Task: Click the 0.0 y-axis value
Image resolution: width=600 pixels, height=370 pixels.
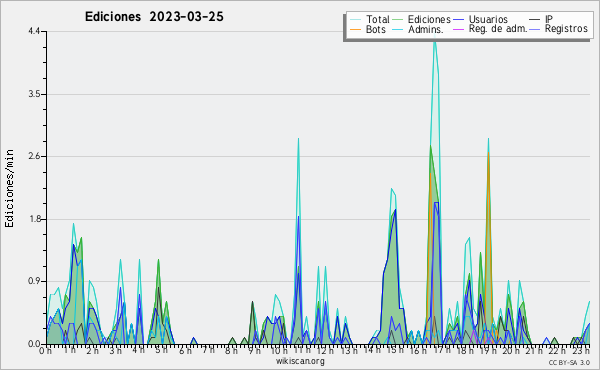Action: (x=34, y=344)
